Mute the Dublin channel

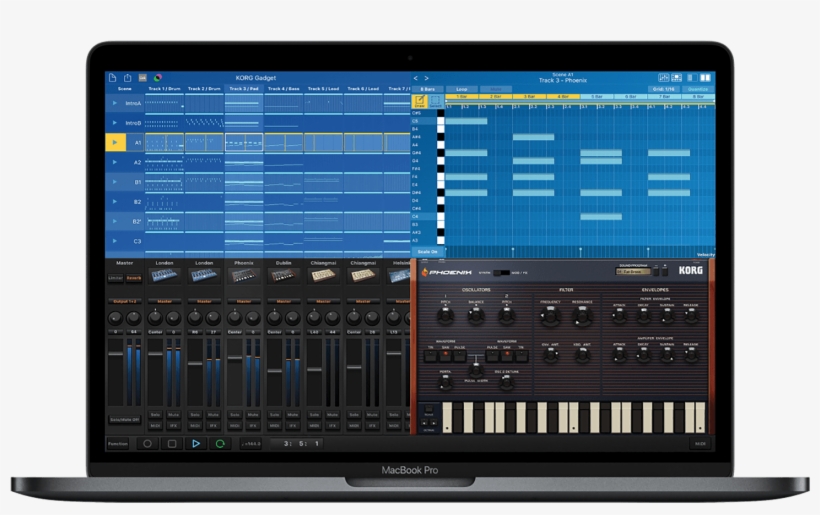click(x=293, y=415)
